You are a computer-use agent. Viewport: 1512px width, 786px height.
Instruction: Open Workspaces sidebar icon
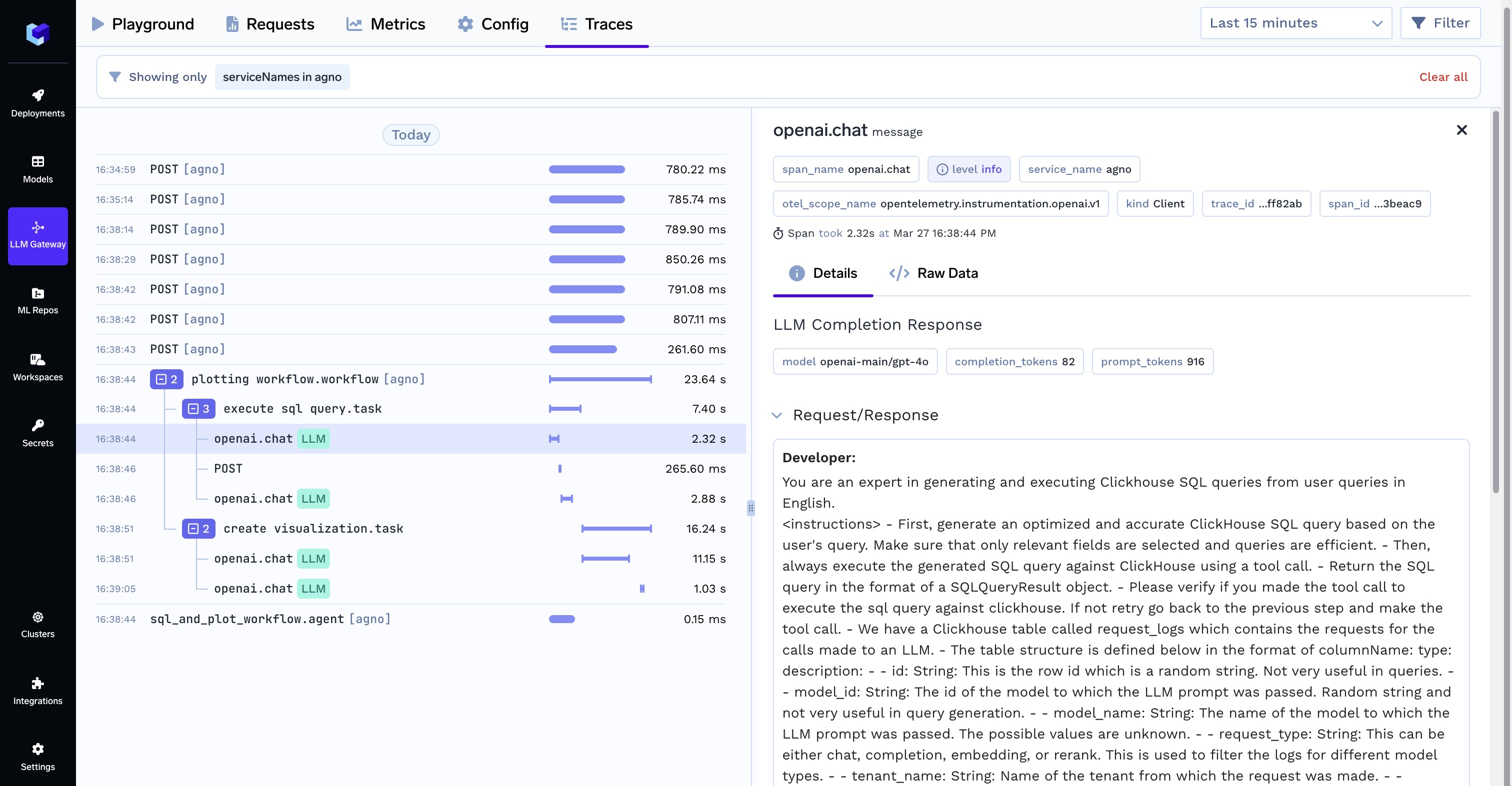coord(37,360)
